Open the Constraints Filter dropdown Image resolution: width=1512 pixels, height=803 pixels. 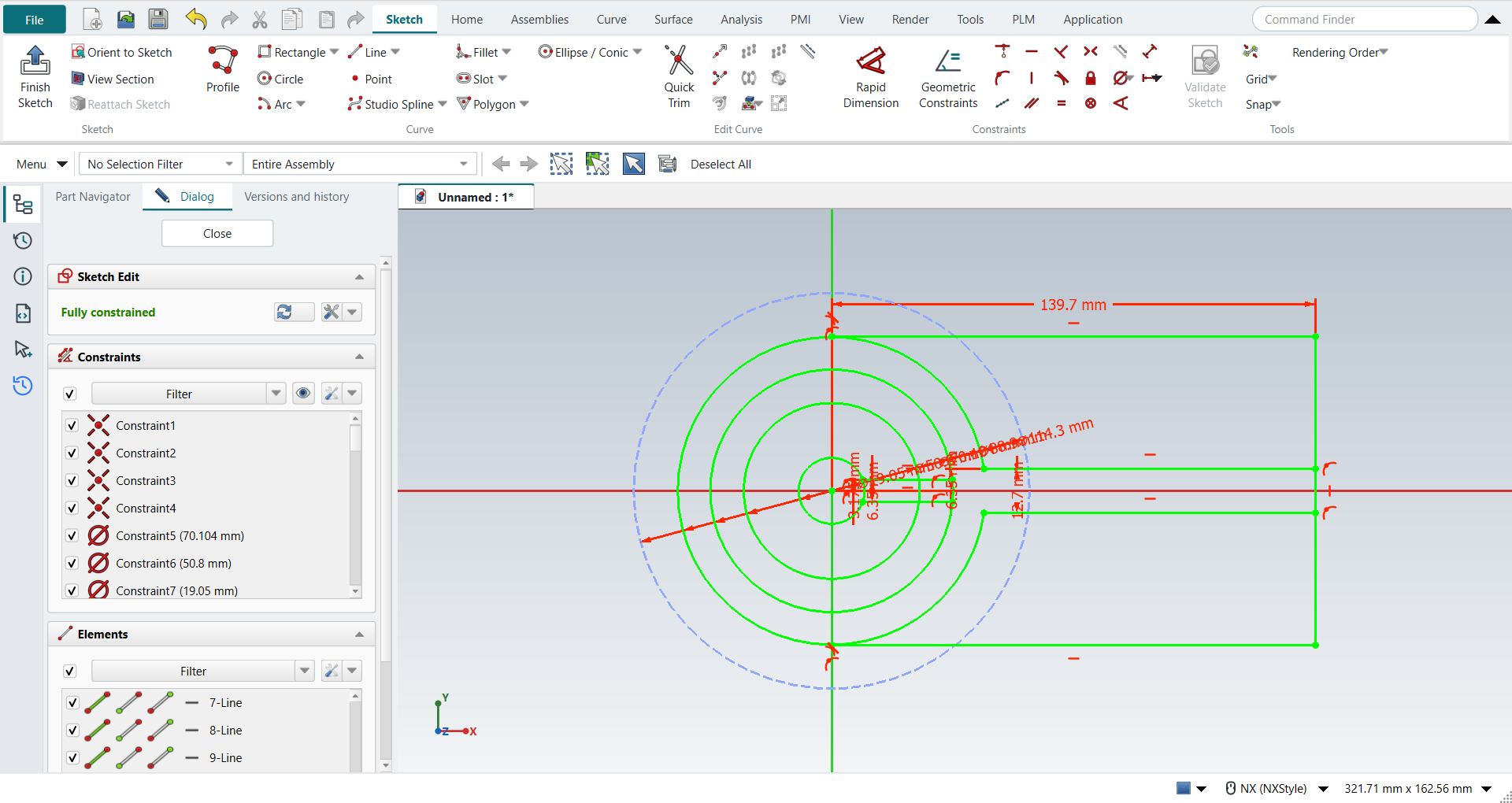(276, 393)
